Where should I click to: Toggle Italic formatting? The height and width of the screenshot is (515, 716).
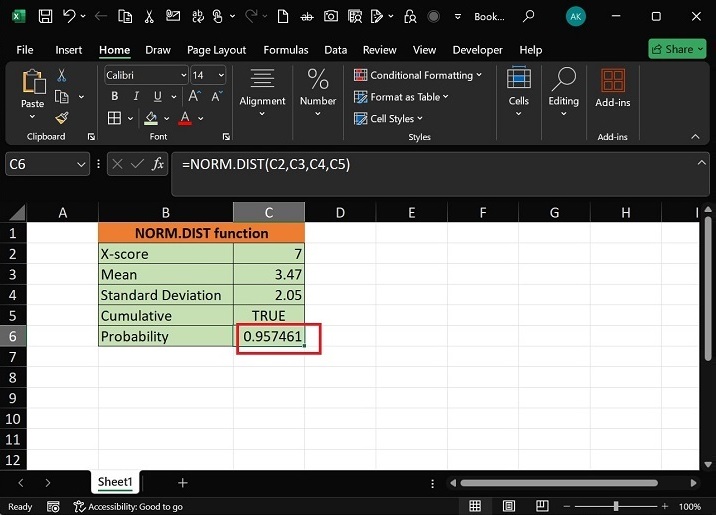[136, 97]
